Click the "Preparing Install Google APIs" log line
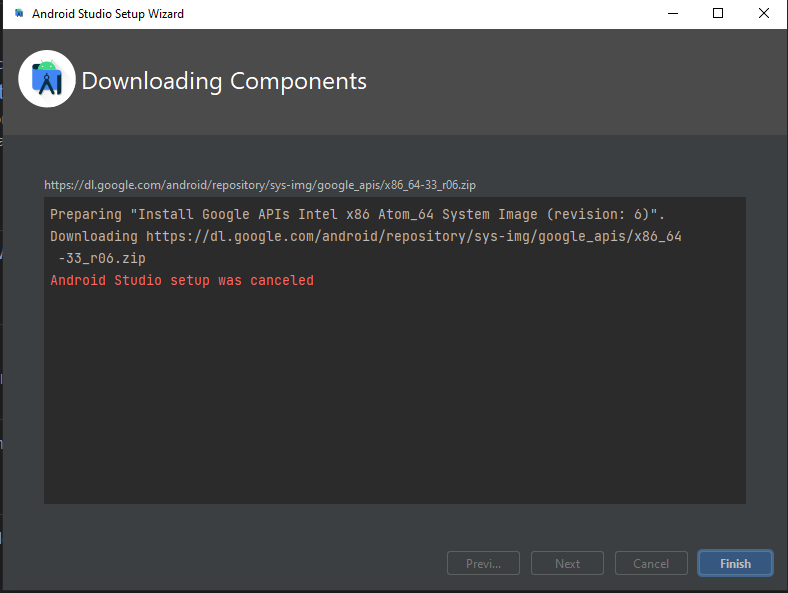The image size is (788, 593). pyautogui.click(x=357, y=215)
